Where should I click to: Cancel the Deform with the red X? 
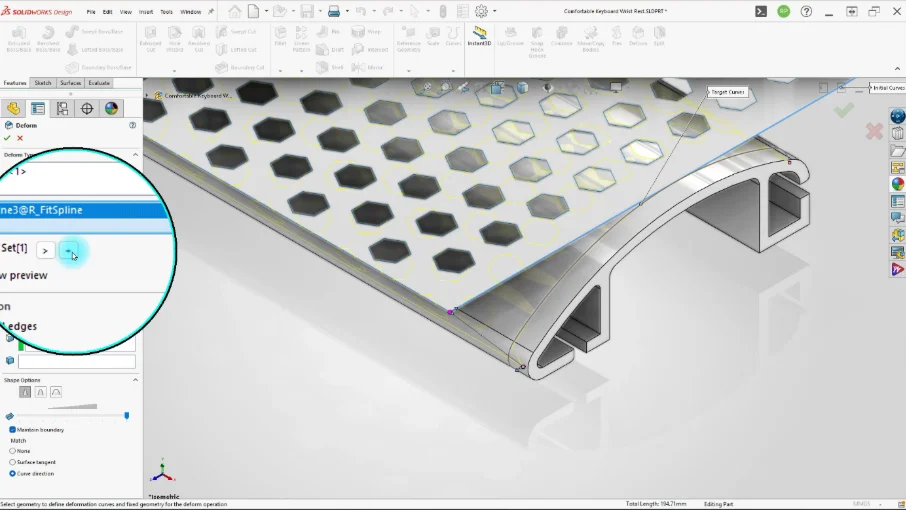coord(20,138)
